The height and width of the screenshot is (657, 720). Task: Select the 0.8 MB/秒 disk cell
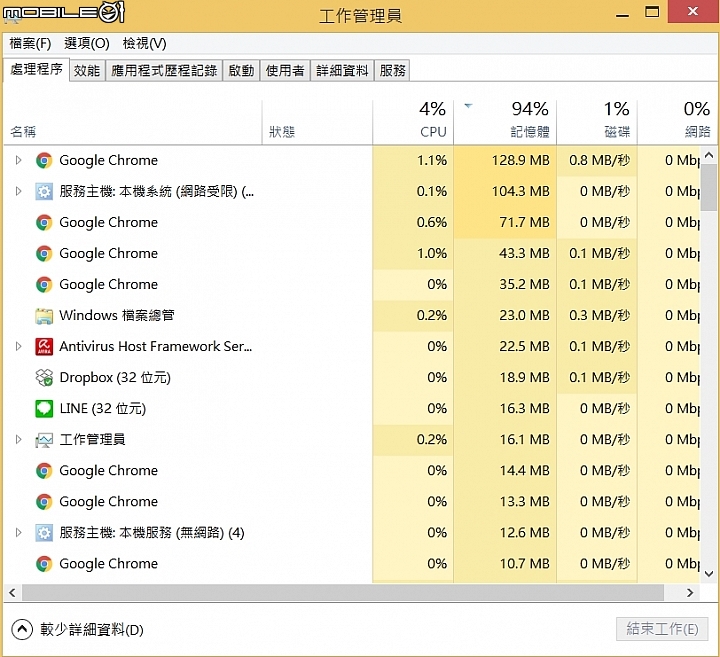(x=597, y=160)
